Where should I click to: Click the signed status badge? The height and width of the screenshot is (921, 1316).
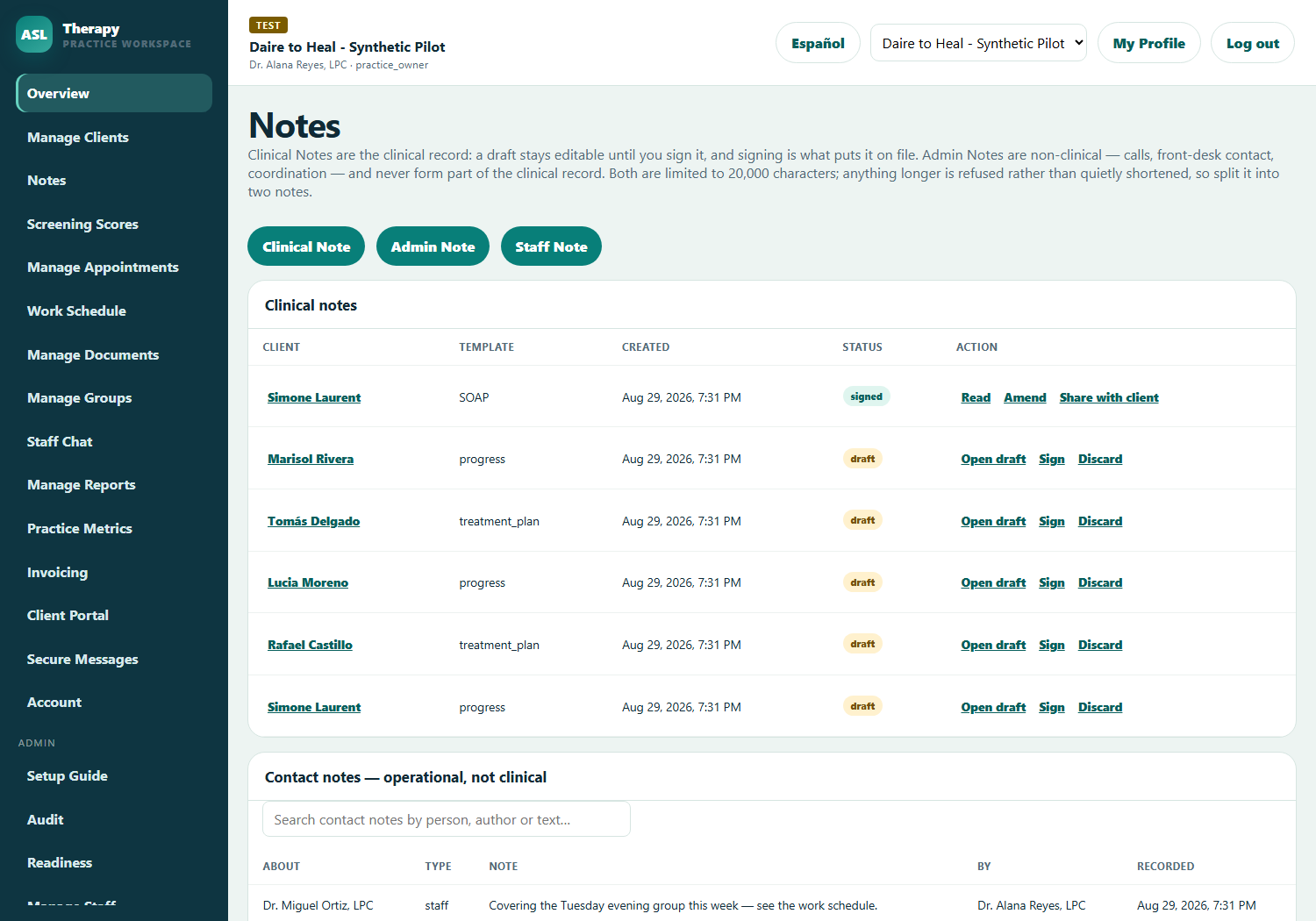[x=866, y=396]
